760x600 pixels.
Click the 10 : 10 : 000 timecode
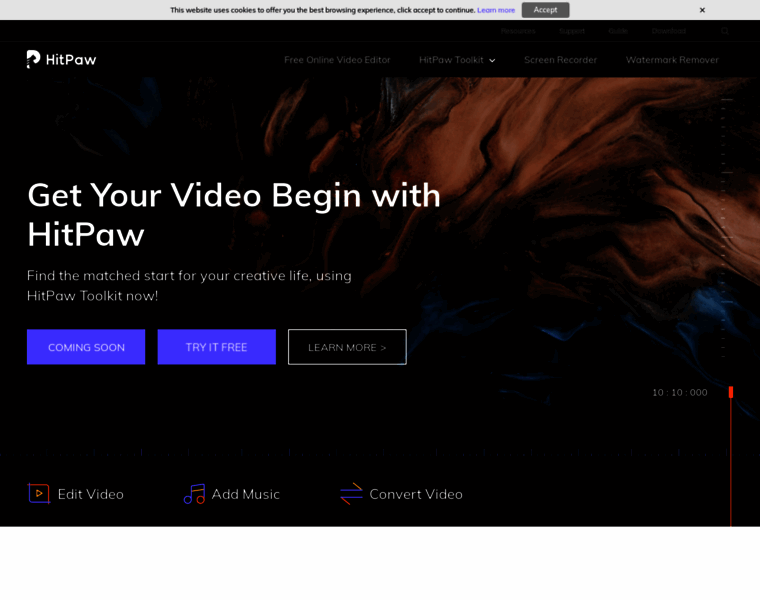coord(680,393)
